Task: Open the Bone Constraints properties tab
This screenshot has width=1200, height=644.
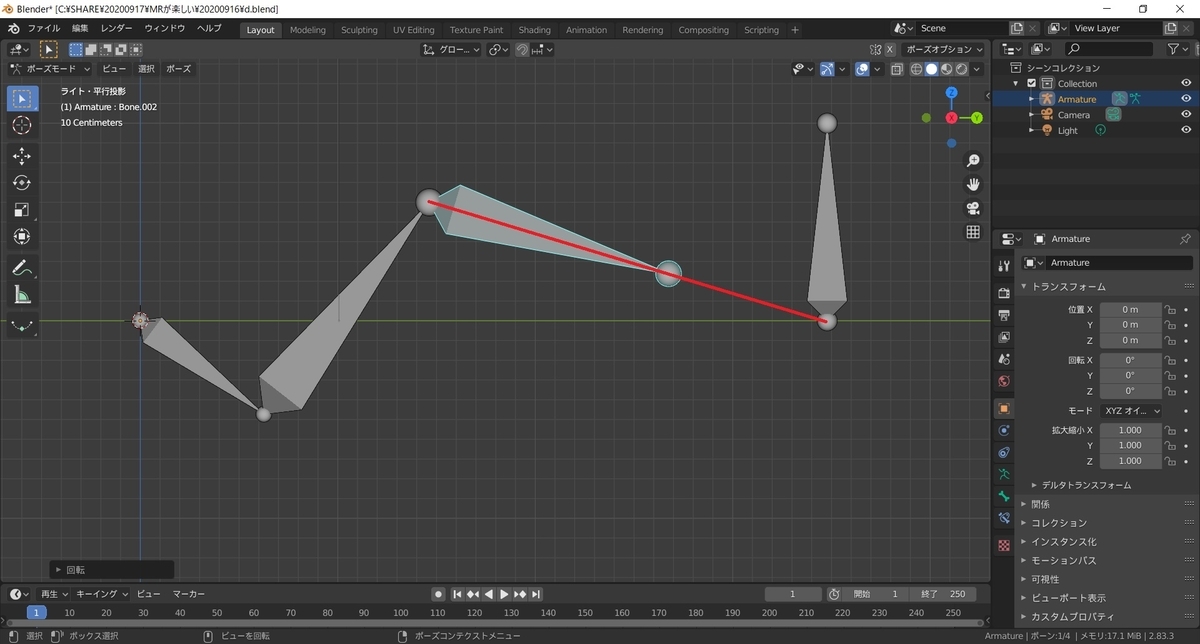Action: click(1005, 518)
